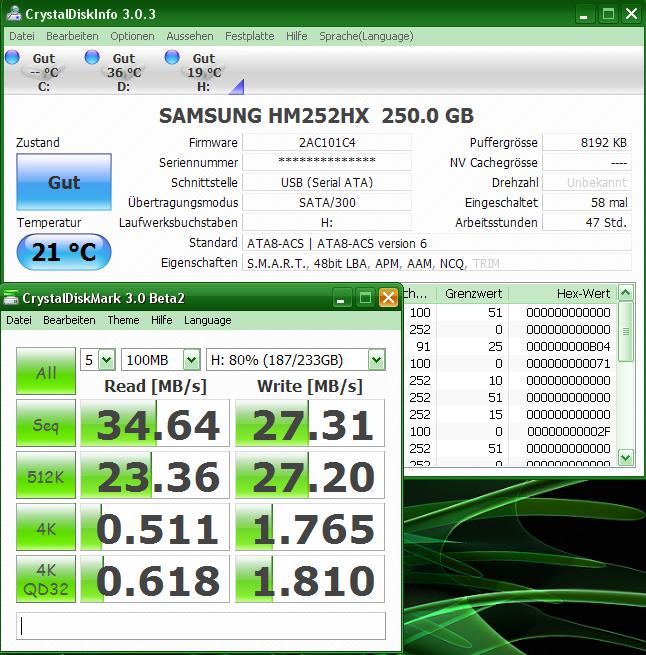Open Sprache(Language) menu
This screenshot has height=655, width=646.
366,36
